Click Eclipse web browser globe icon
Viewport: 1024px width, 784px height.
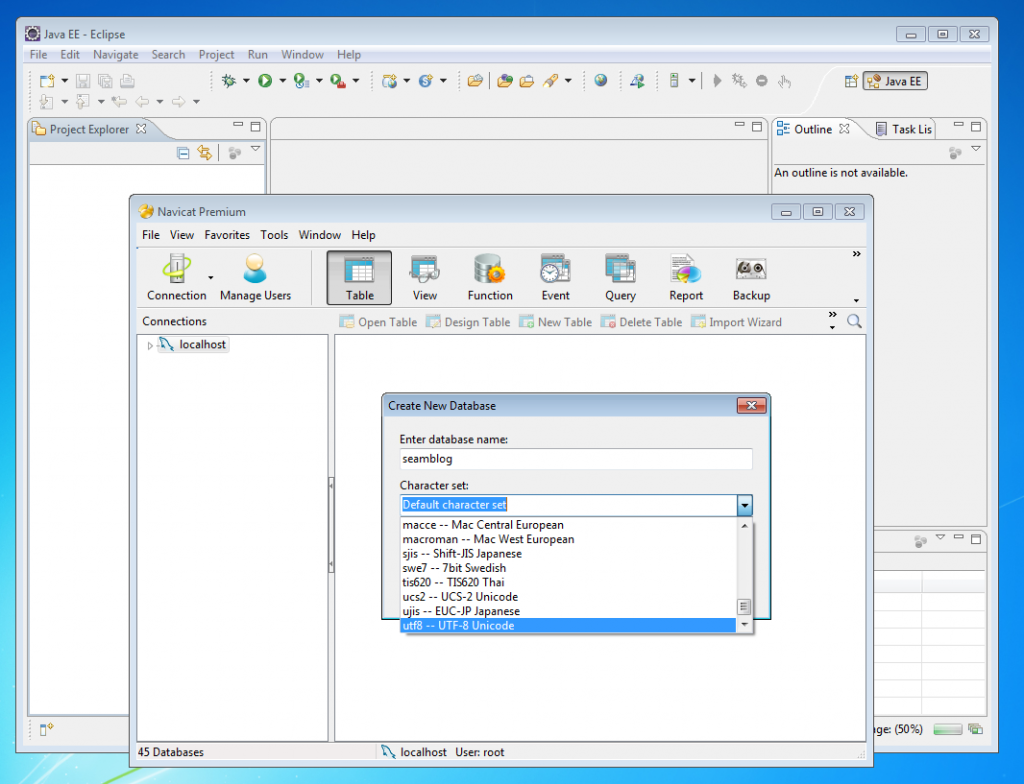(601, 80)
